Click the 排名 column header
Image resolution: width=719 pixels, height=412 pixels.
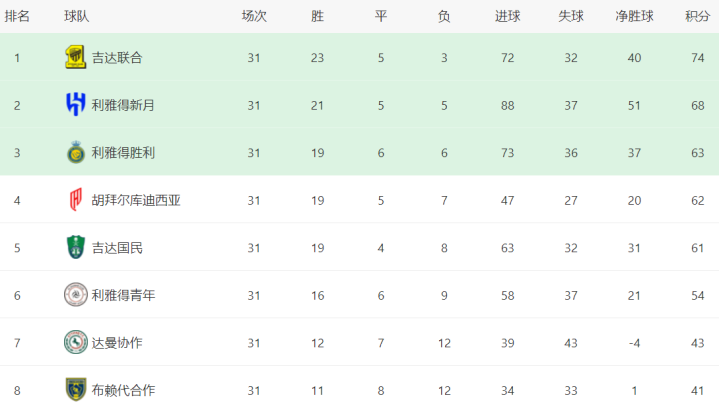click(17, 17)
